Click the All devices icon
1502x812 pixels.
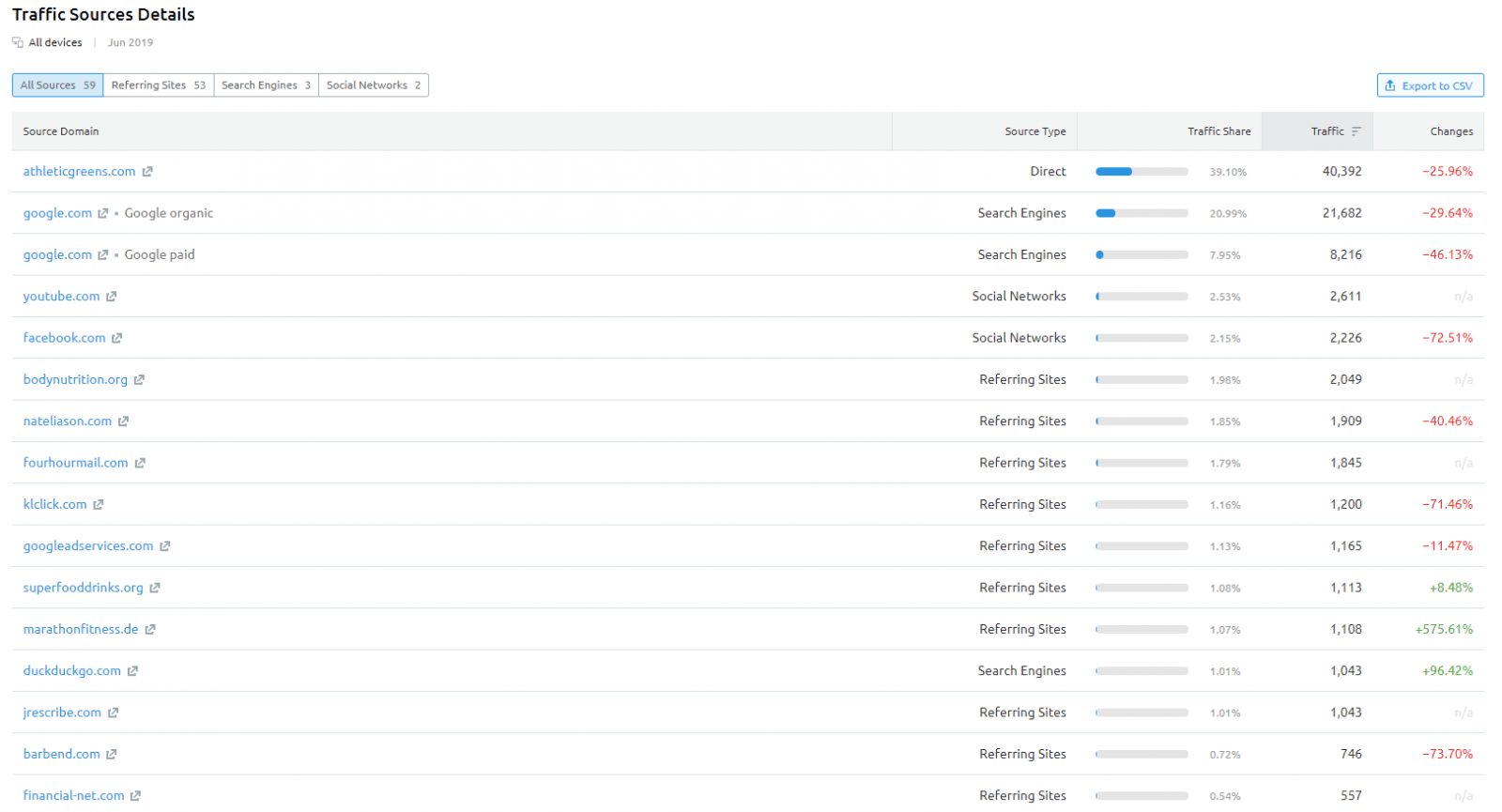18,42
